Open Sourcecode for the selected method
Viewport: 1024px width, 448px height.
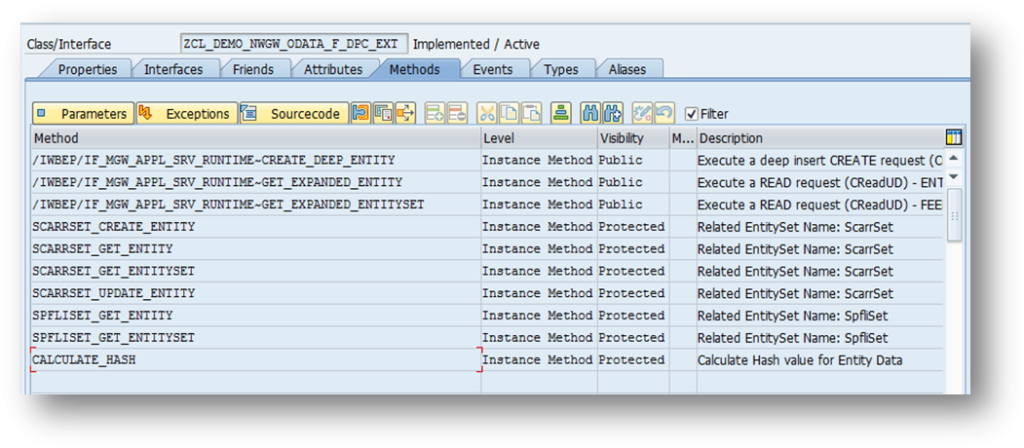(294, 114)
